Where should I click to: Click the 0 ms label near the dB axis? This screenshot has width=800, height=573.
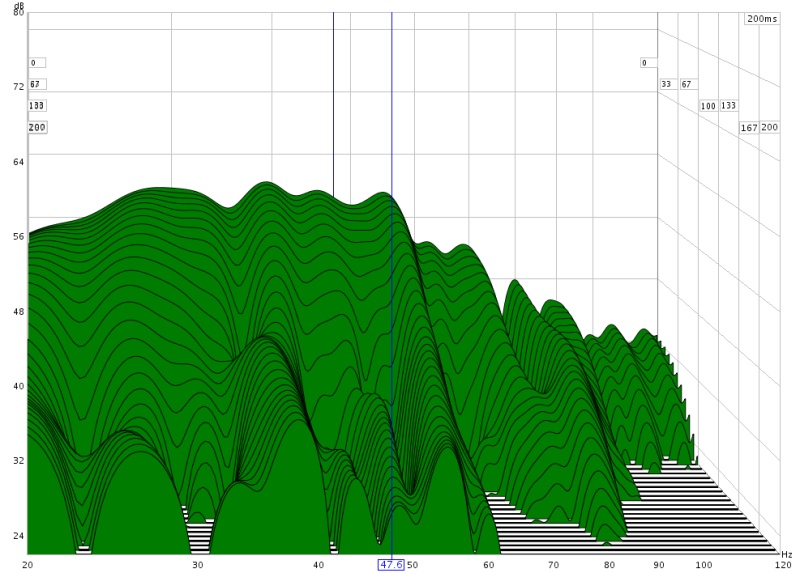pyautogui.click(x=33, y=63)
